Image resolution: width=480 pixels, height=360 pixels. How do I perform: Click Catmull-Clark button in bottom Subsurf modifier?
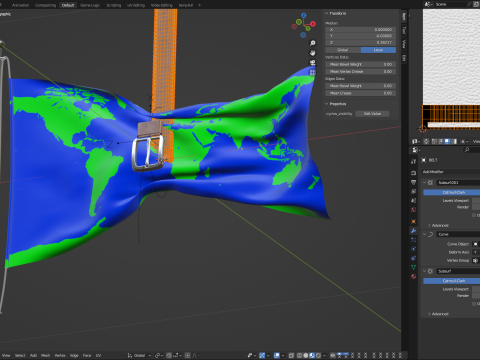(452, 281)
